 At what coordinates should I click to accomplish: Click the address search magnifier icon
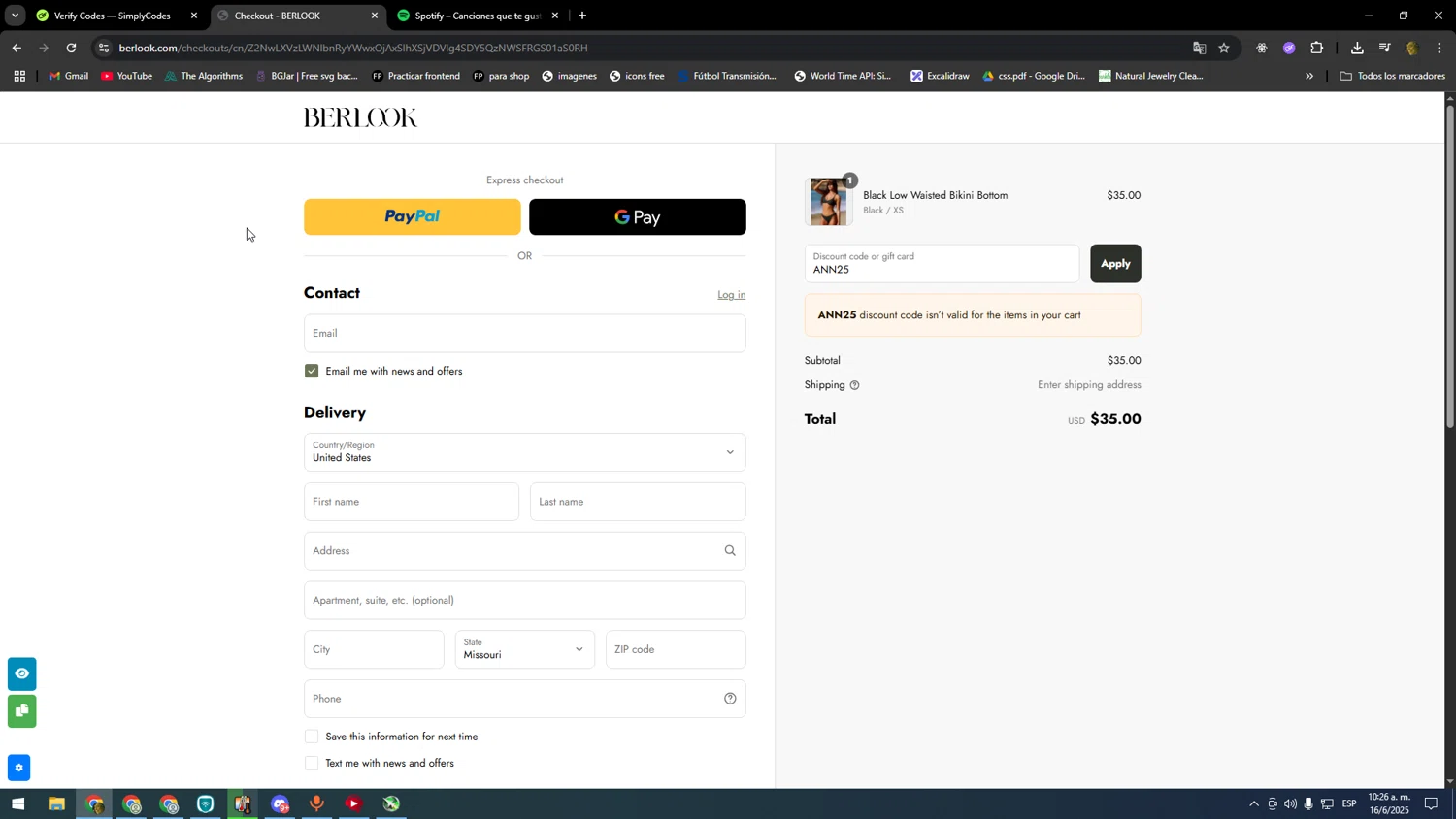[x=730, y=551]
